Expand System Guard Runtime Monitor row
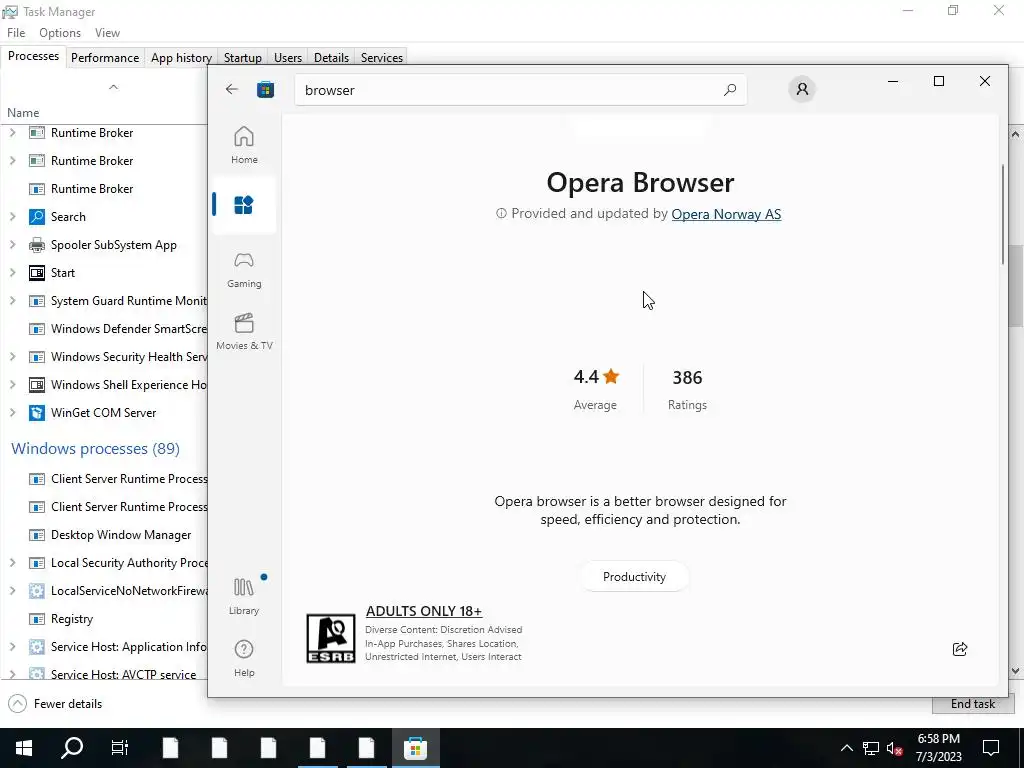This screenshot has width=1024, height=768. 12,301
